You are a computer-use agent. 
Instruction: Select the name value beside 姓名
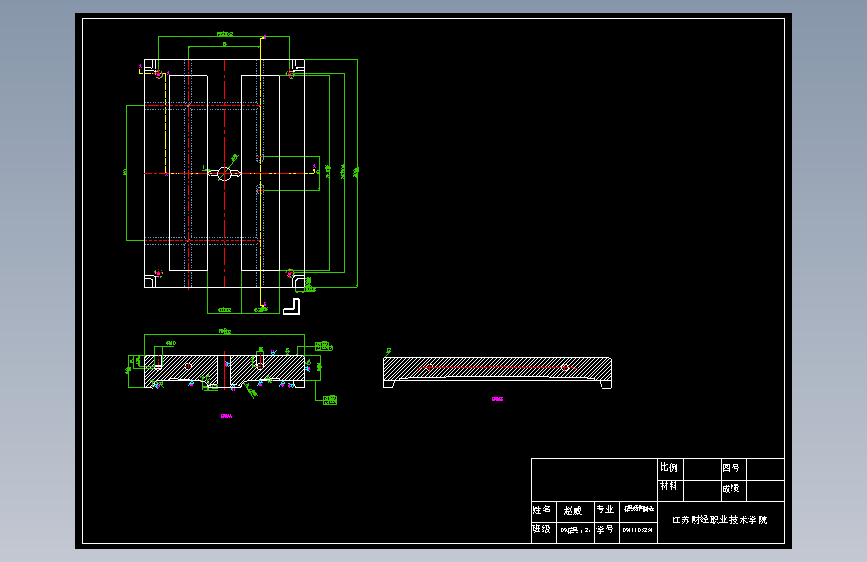tap(573, 511)
